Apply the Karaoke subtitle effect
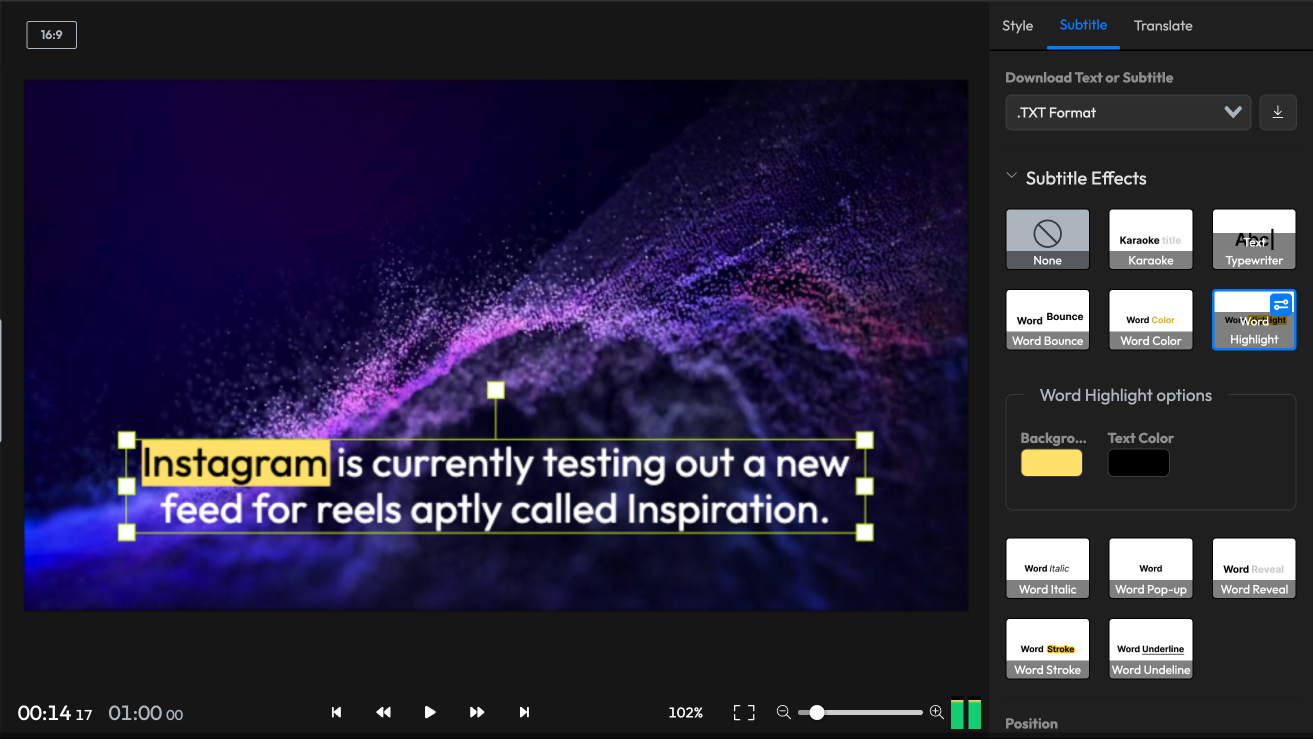The width and height of the screenshot is (1313, 739). 1151,240
